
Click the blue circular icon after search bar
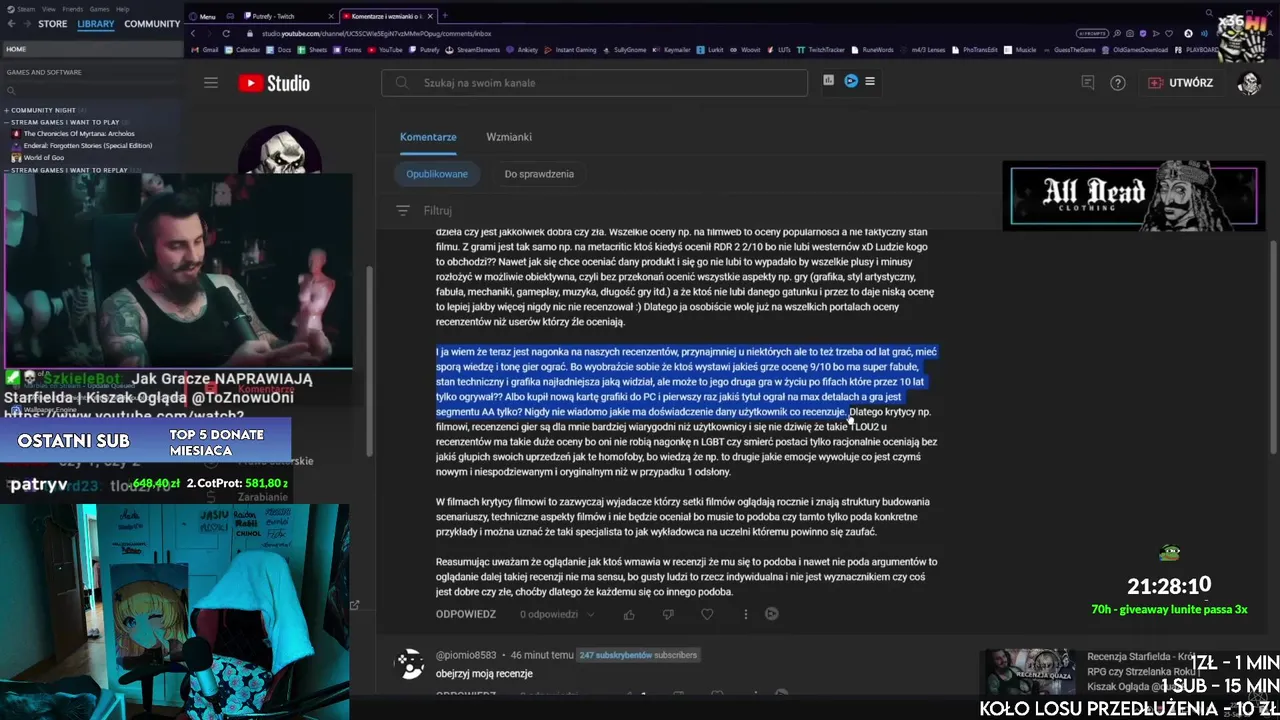(851, 81)
